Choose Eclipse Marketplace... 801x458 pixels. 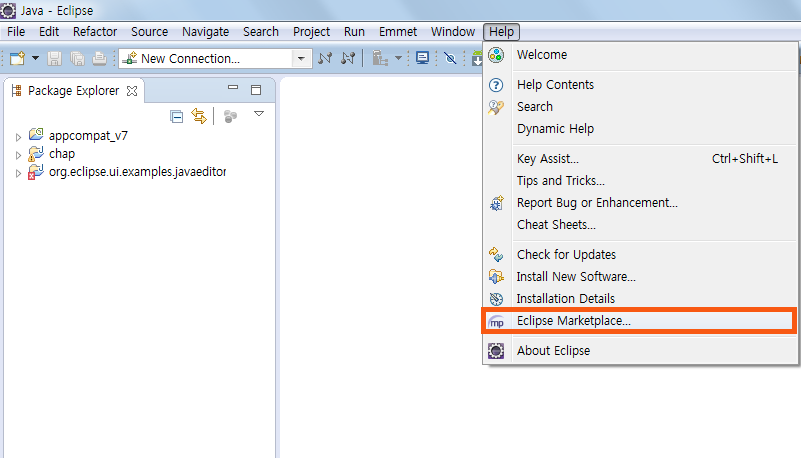[x=640, y=321]
